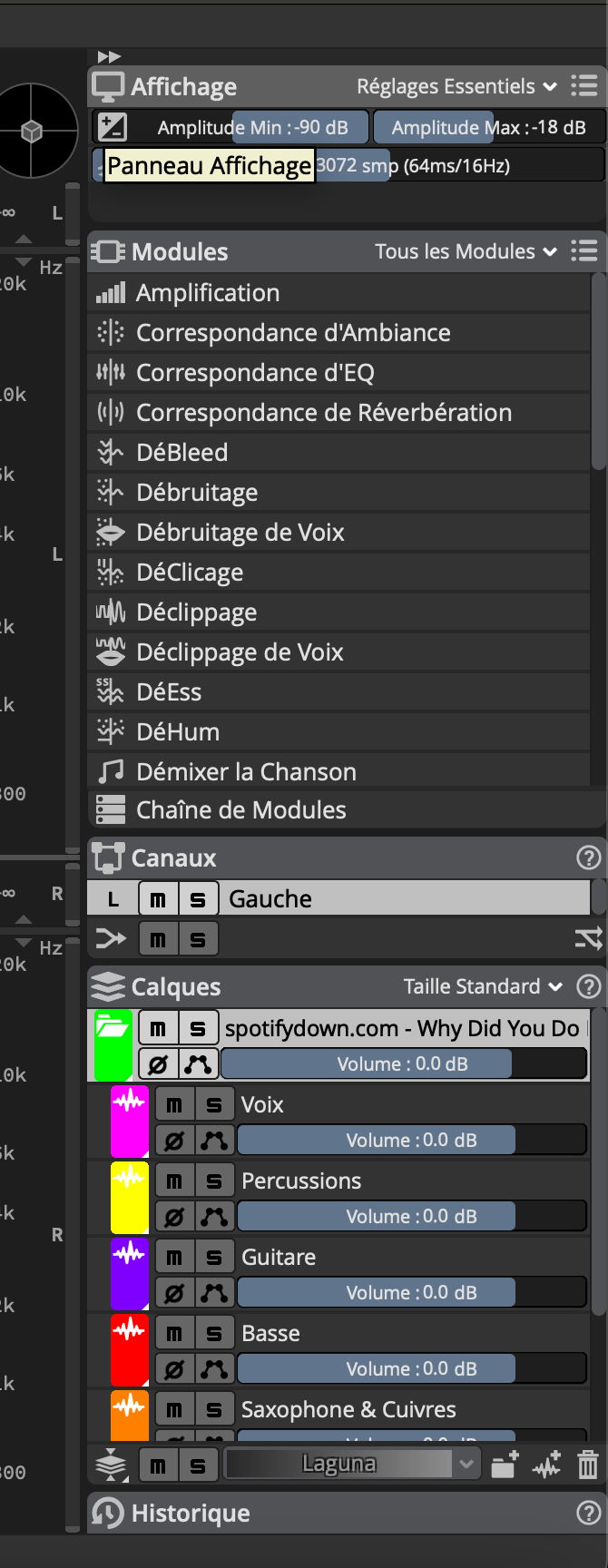Image resolution: width=608 pixels, height=1568 pixels.
Task: Click the Historique panel header
Action: pos(191,1513)
